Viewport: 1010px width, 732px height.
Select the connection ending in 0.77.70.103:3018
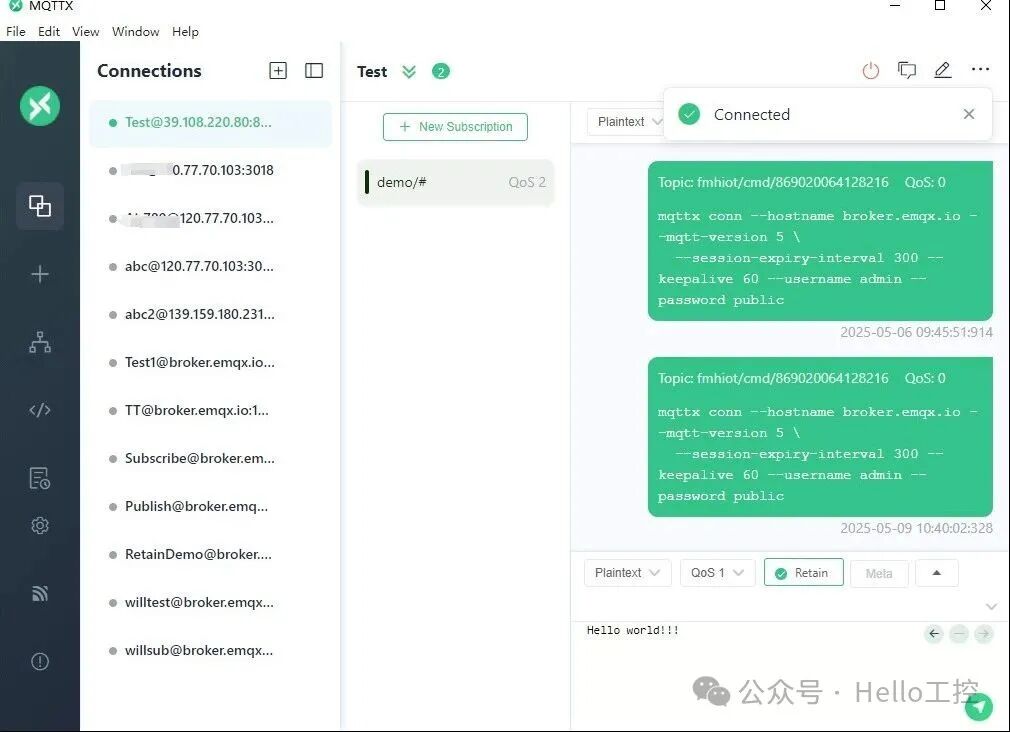tap(211, 170)
